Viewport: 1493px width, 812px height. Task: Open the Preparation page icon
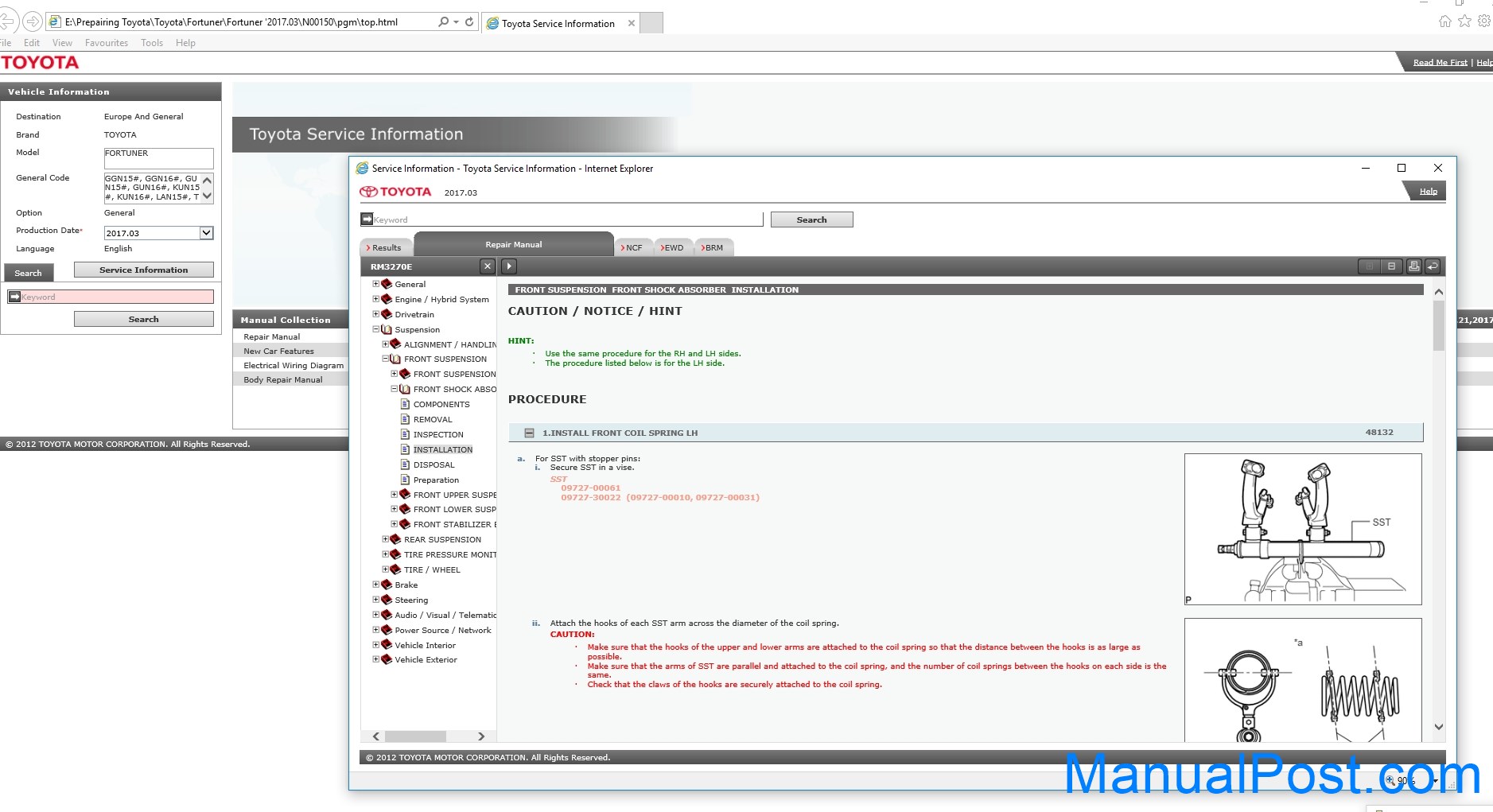(x=405, y=480)
